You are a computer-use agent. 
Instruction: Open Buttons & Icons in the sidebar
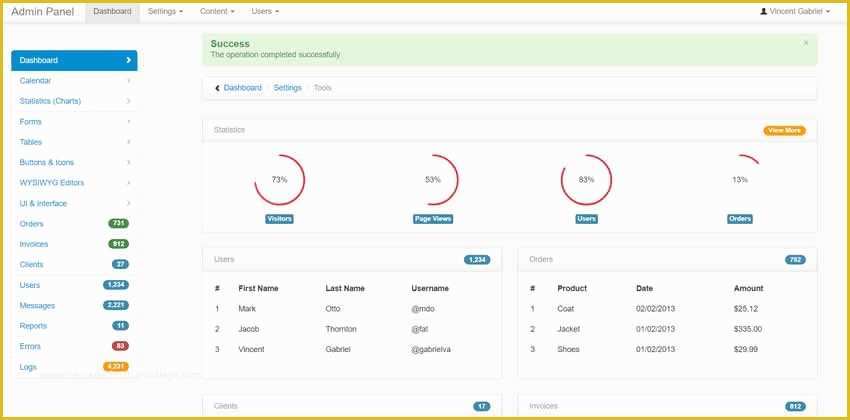(74, 162)
